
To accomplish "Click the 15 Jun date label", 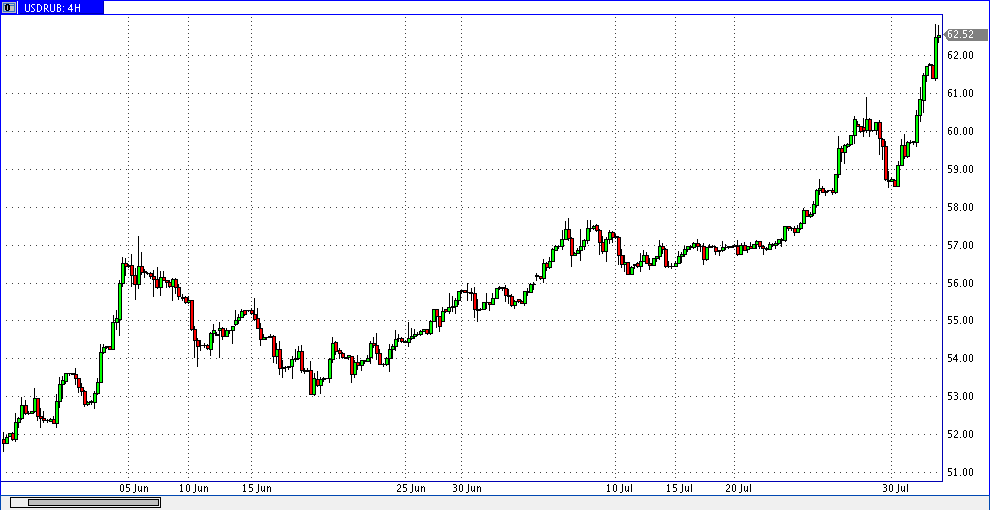I will [x=257, y=489].
